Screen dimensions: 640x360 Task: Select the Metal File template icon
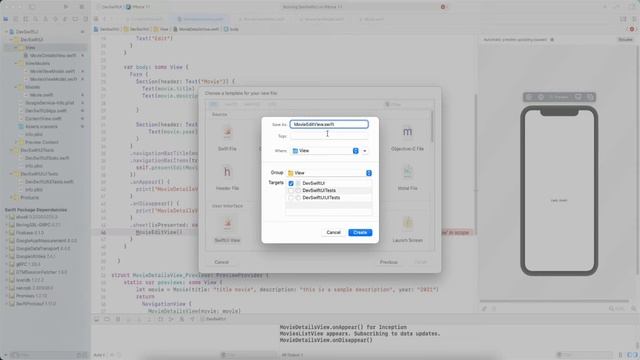click(x=407, y=172)
